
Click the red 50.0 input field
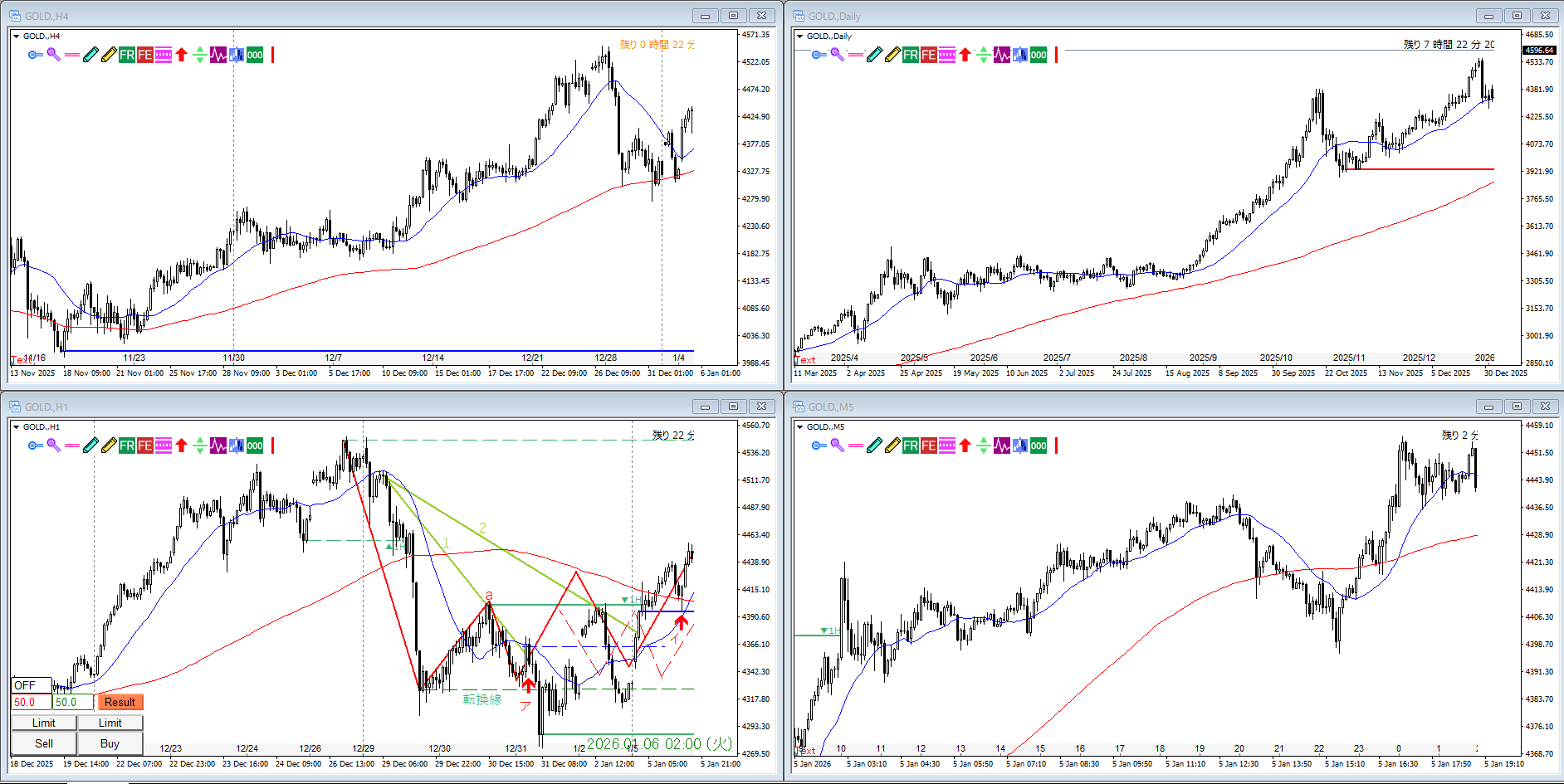coord(31,702)
